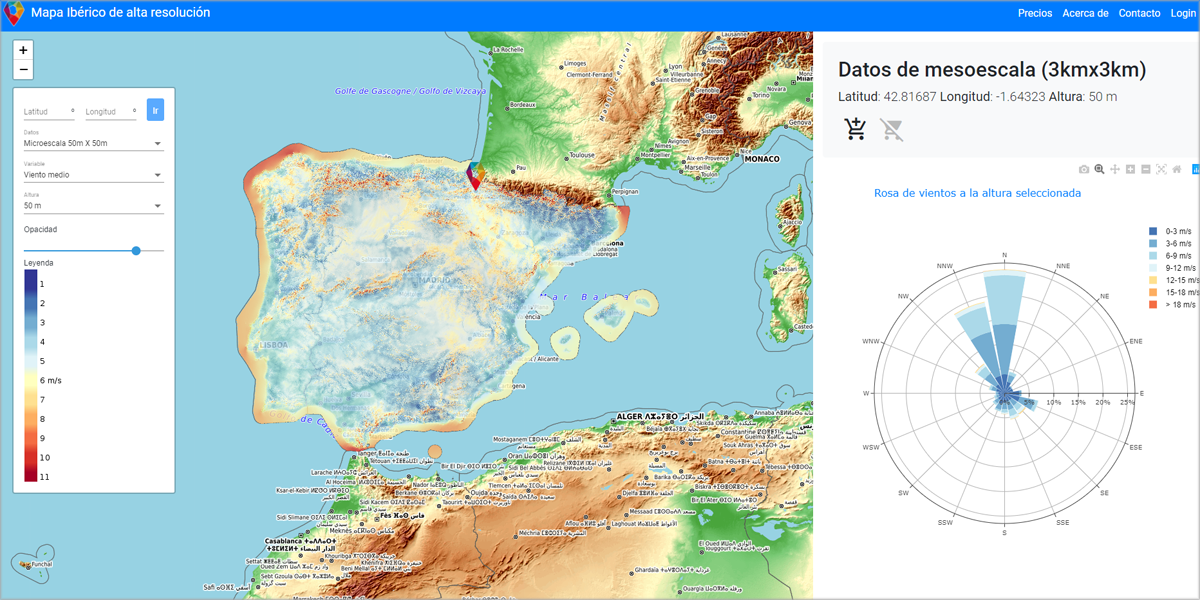Toggle the 6-9 m/s legend series
This screenshot has width=1200, height=600.
(1171, 256)
